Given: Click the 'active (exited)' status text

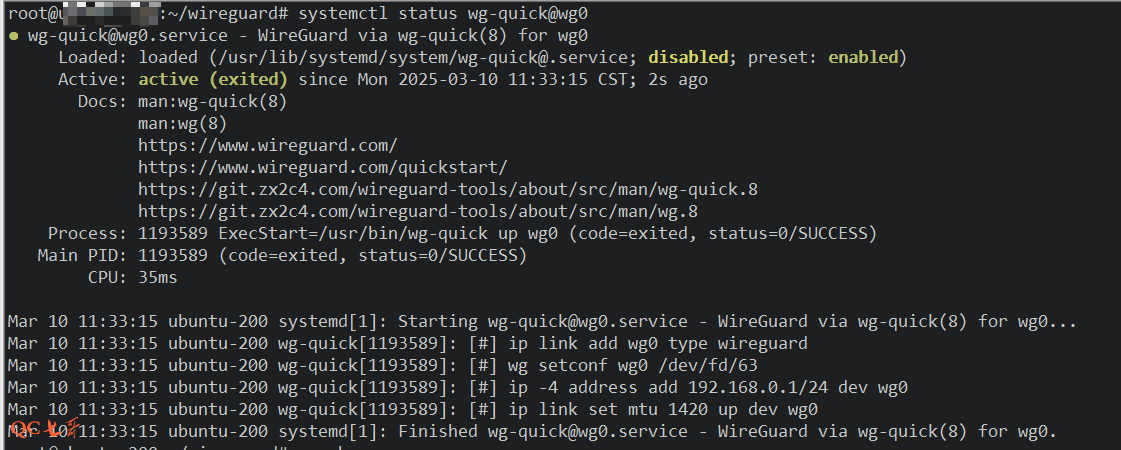Looking at the screenshot, I should click(x=212, y=79).
